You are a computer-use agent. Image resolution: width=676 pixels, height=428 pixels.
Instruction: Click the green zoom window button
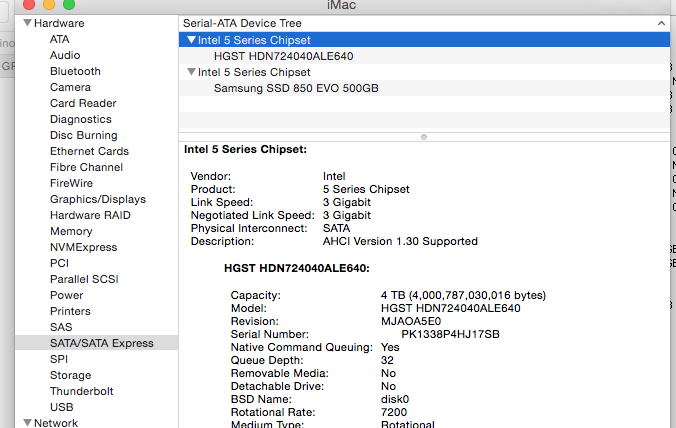click(x=69, y=4)
